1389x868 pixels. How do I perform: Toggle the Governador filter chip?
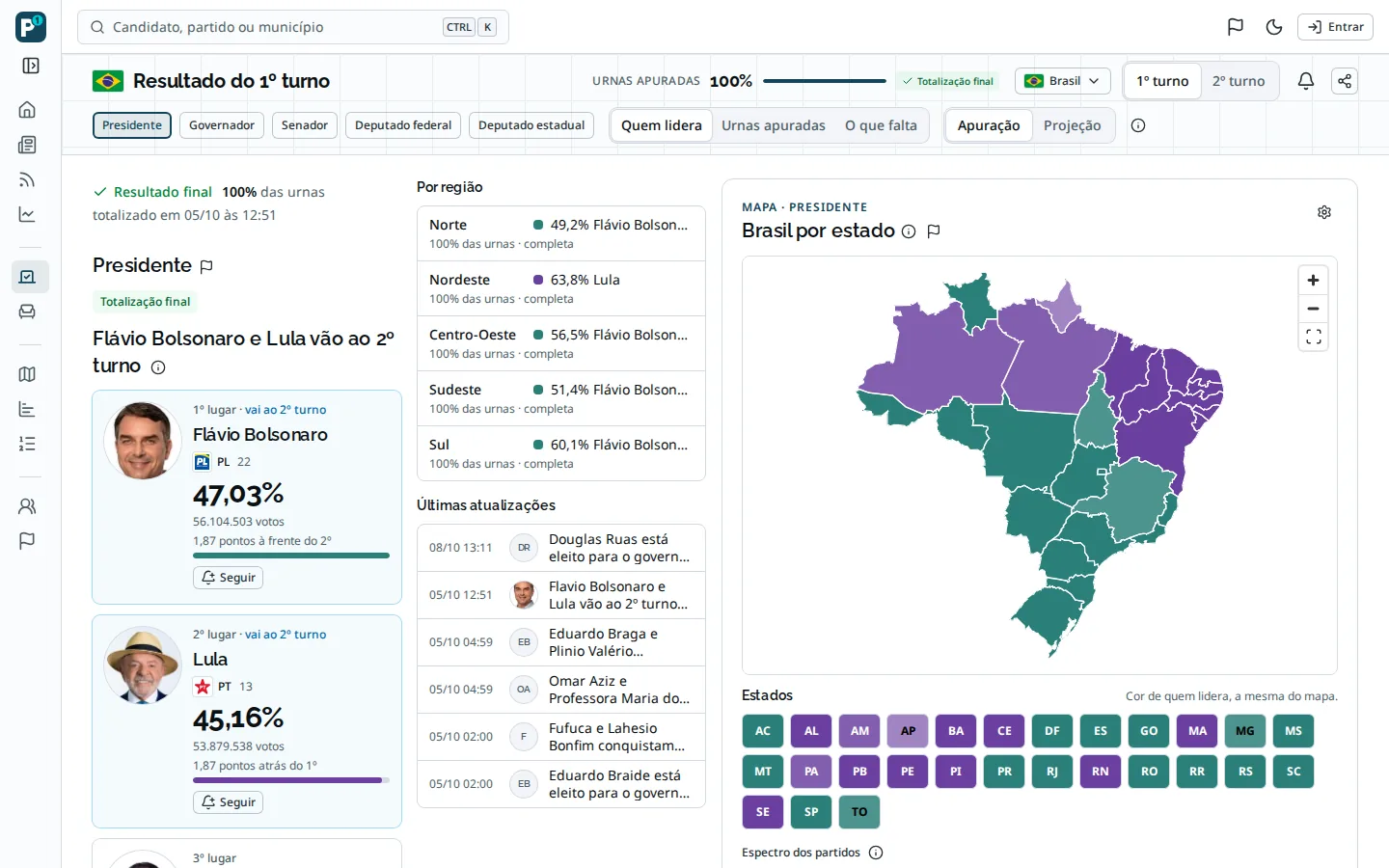(x=222, y=125)
